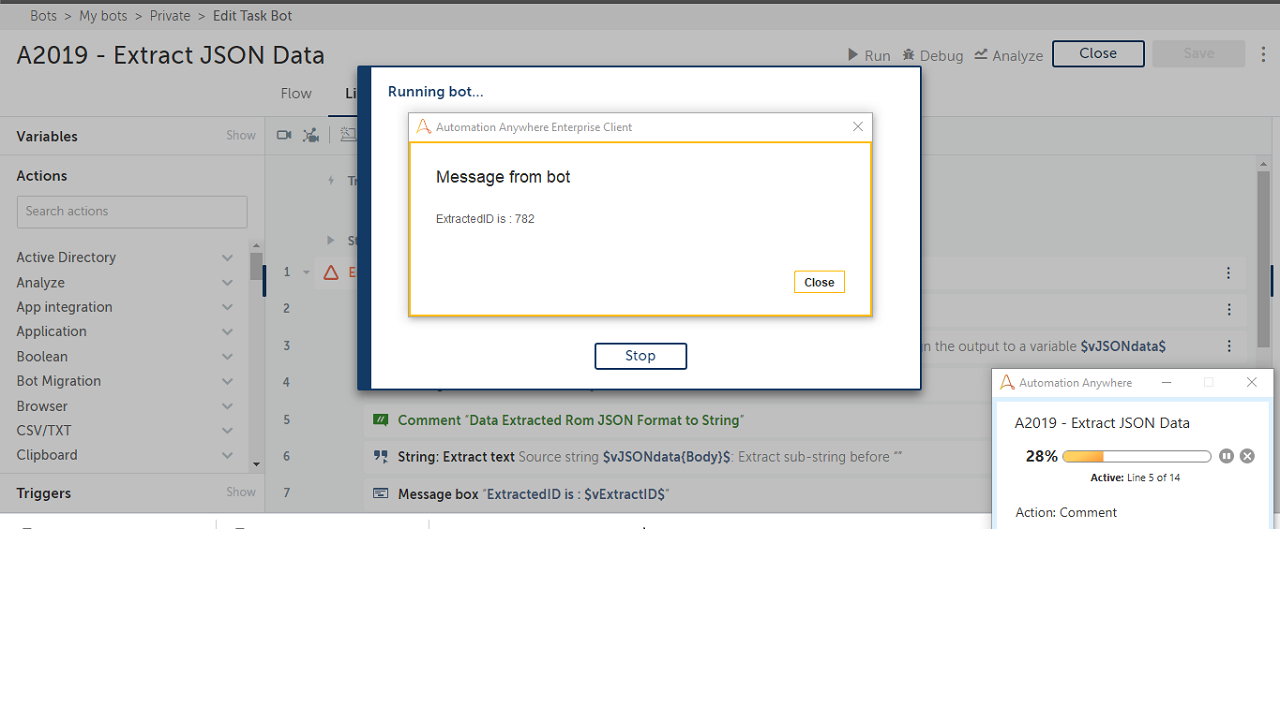Expand the Start section triangle above line 1
The image size is (1280, 720).
331,240
